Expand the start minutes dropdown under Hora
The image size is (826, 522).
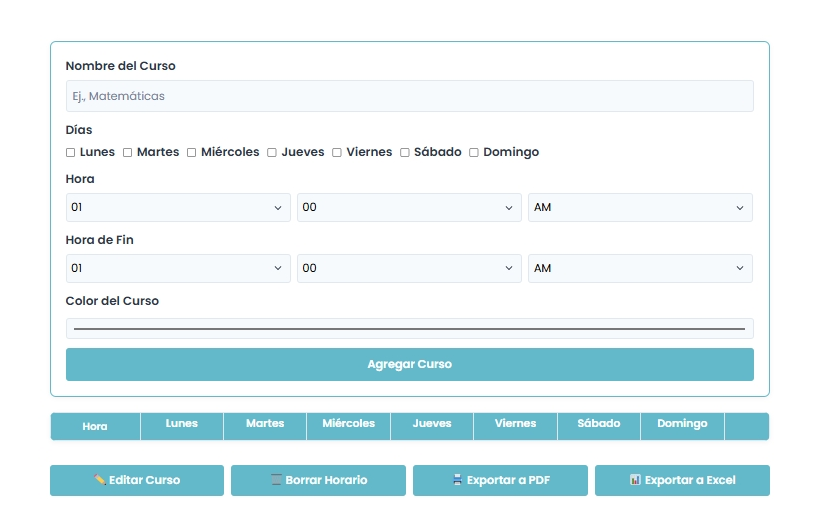(x=408, y=208)
